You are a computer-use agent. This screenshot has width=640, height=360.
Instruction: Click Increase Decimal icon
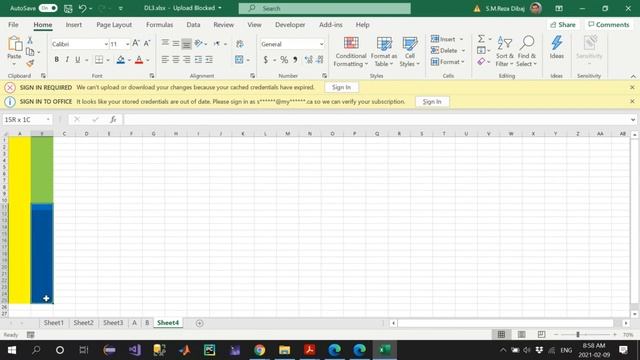(x=309, y=60)
